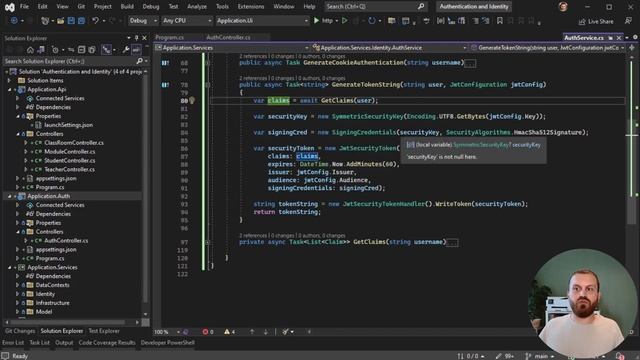Click the Open File folder icon
The image size is (640, 360).
[60, 20]
